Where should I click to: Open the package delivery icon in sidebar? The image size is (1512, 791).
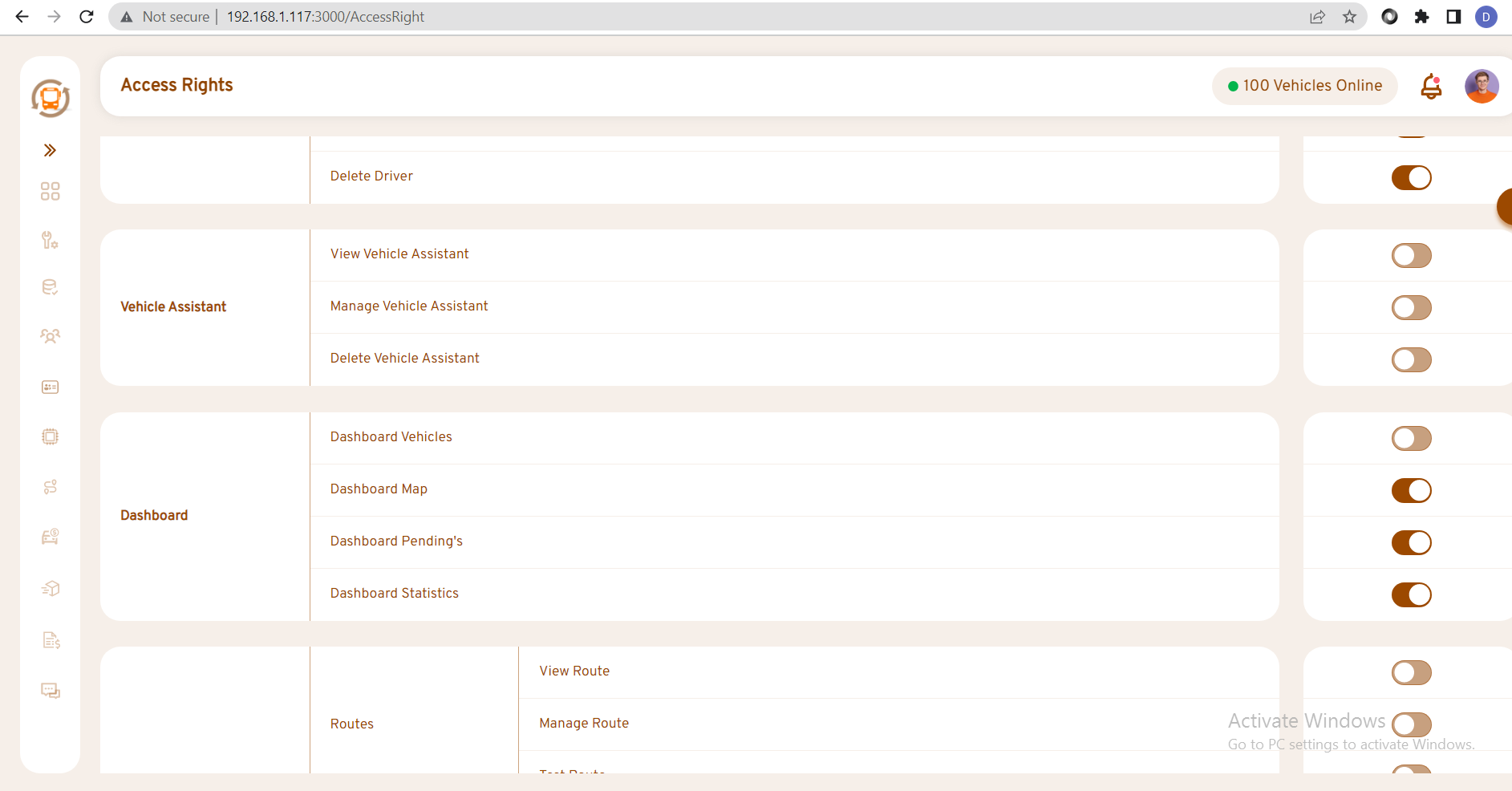point(50,588)
